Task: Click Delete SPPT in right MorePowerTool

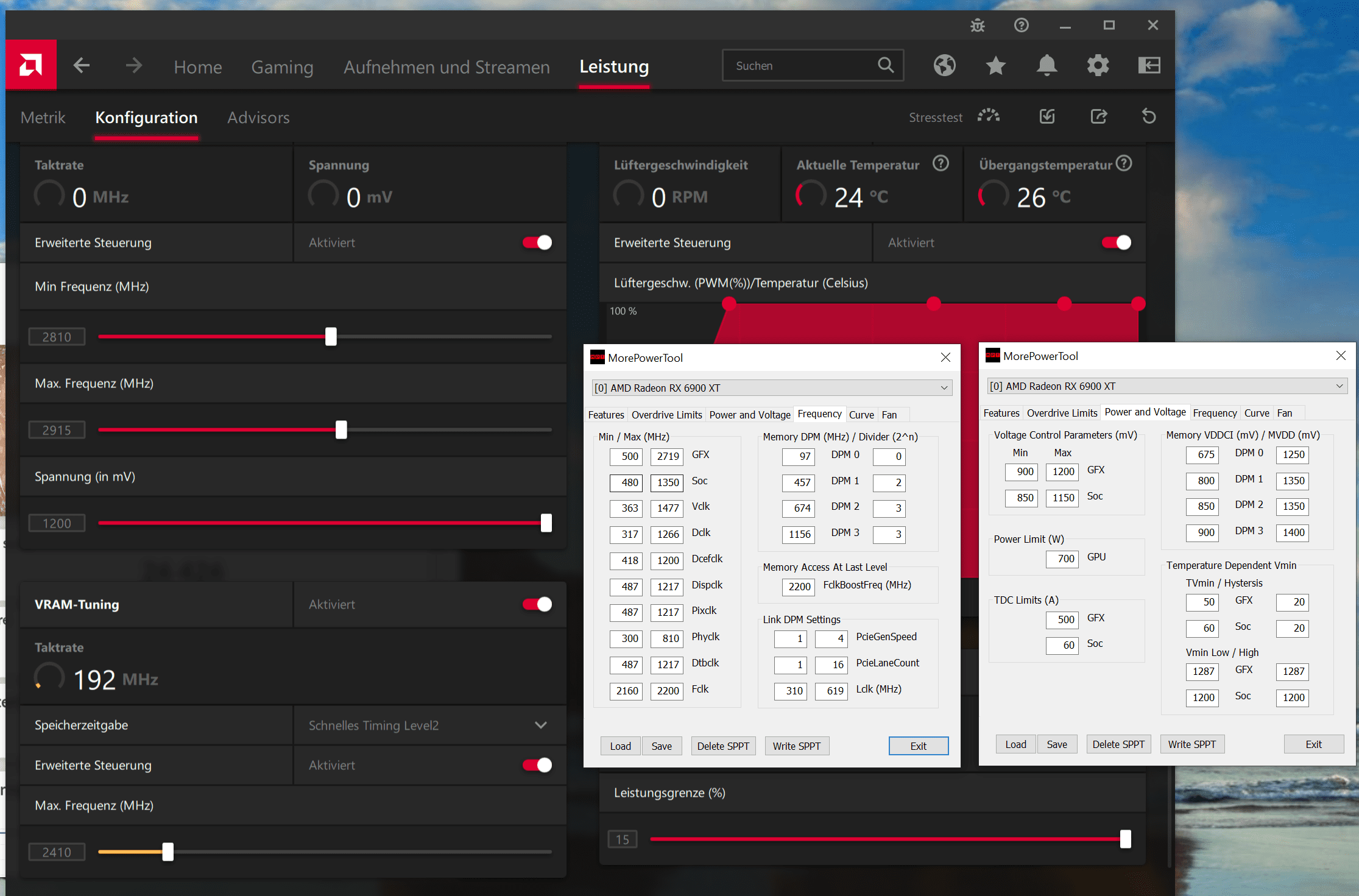Action: [1118, 744]
